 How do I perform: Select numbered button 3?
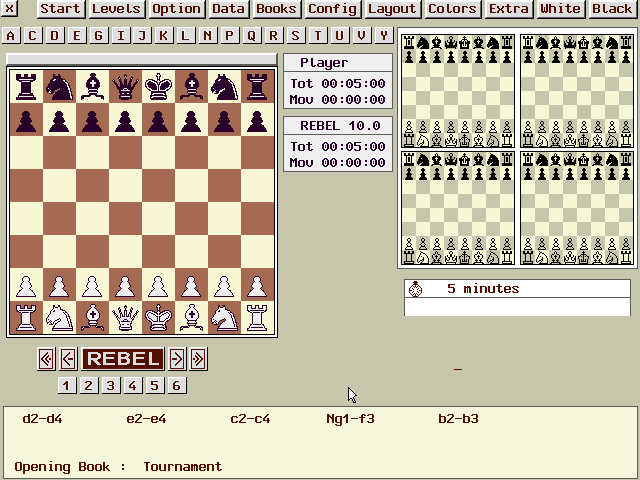(111, 385)
